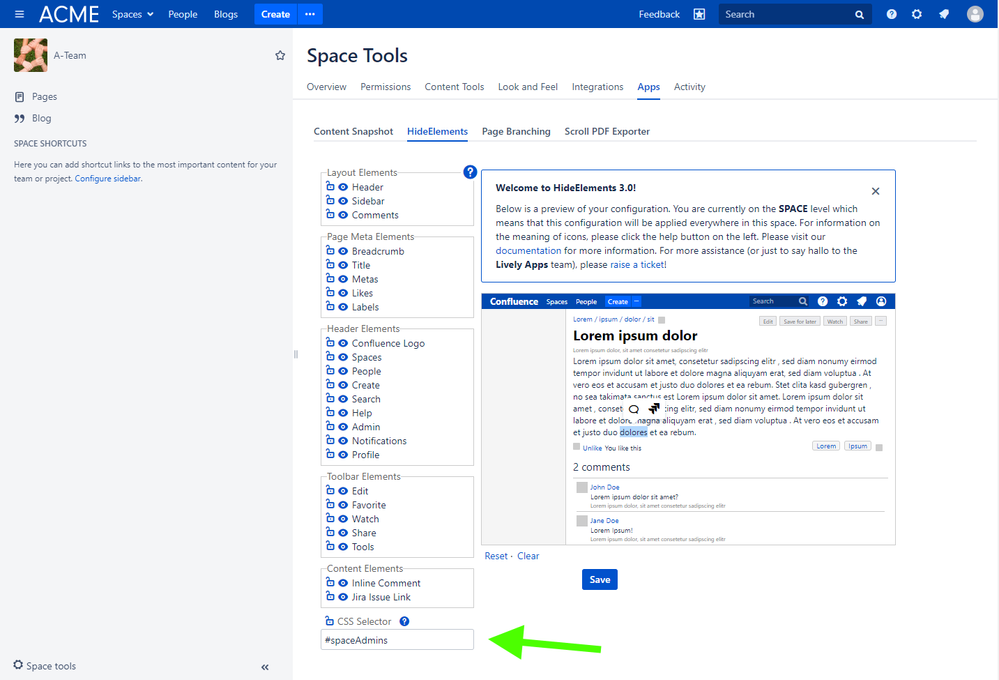This screenshot has height=680, width=999.
Task: Click the Reset link
Action: point(496,556)
